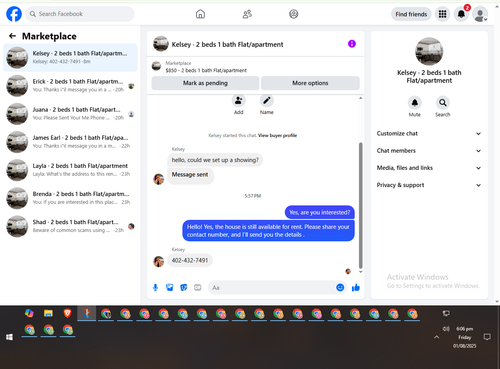Open the Brave browser taskbar icon
The width and height of the screenshot is (500, 369).
pyautogui.click(x=68, y=313)
